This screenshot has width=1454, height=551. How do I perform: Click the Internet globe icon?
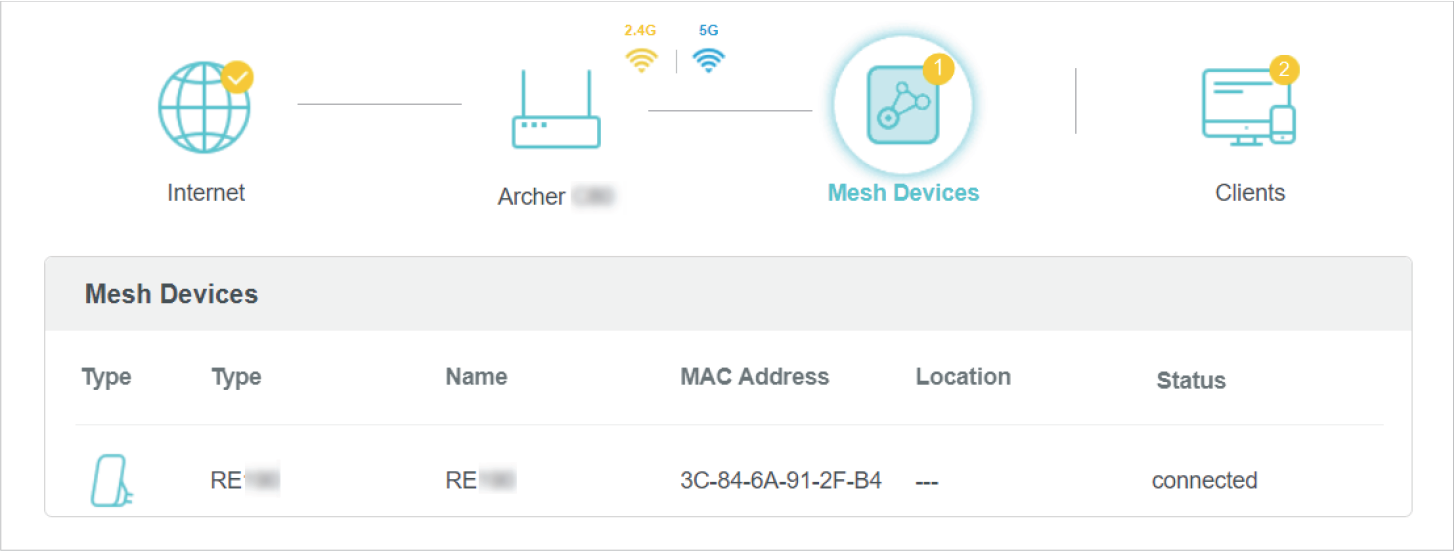(204, 108)
